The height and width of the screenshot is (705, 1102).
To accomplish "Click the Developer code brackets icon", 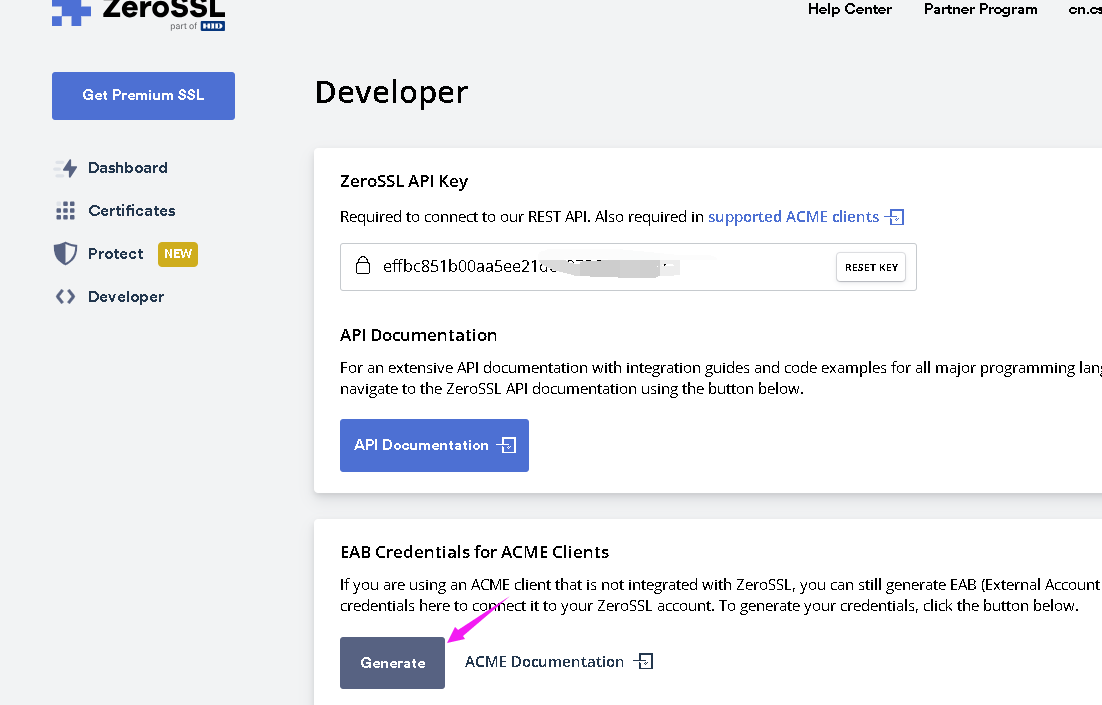I will coord(66,297).
